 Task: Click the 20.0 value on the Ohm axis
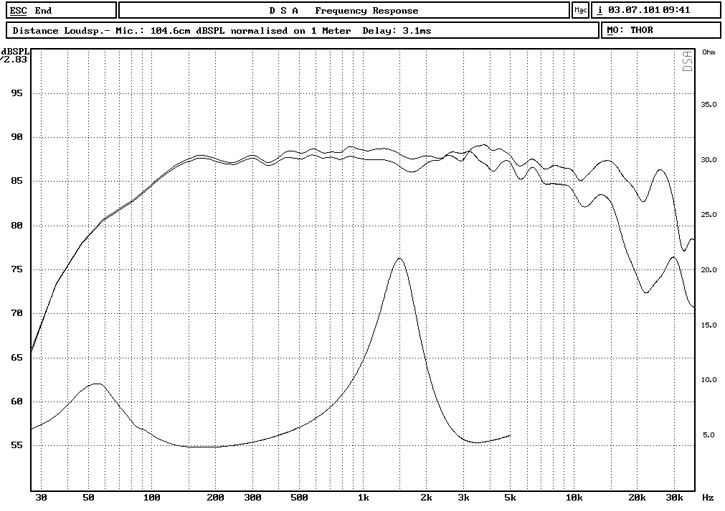click(709, 270)
